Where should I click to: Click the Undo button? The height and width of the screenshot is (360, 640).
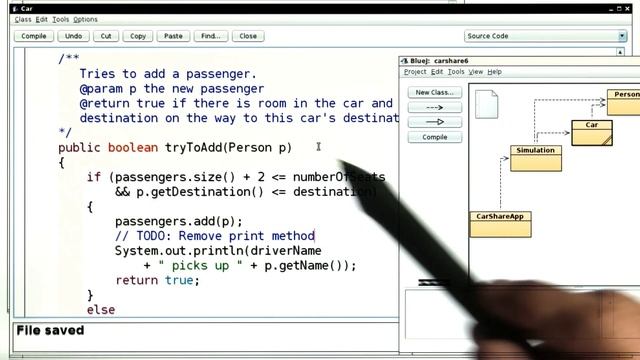pos(73,36)
